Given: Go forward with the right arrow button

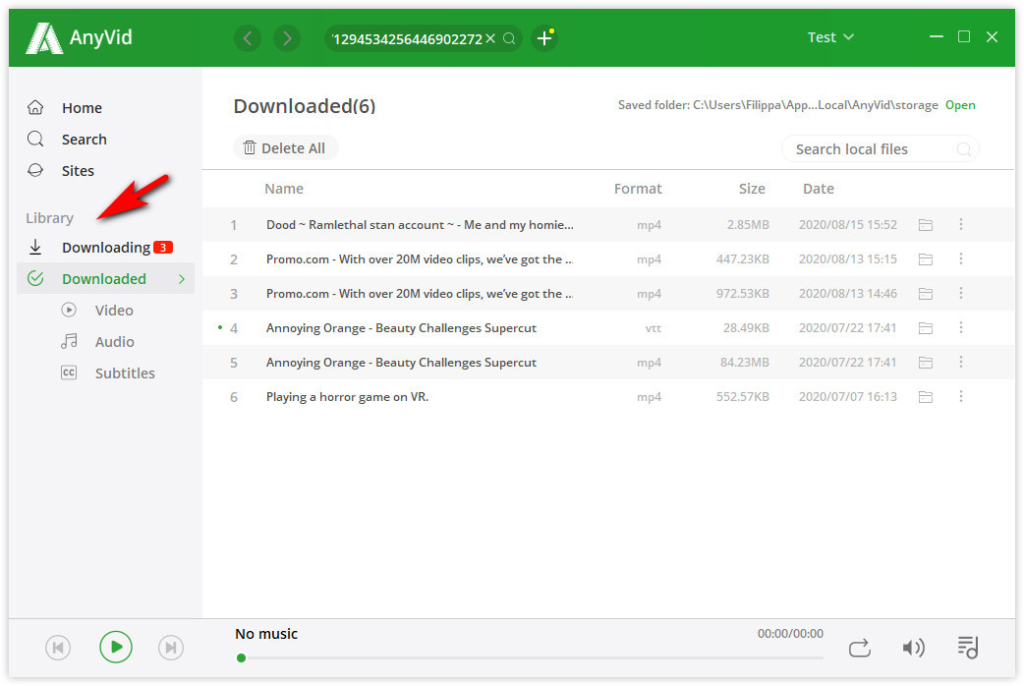Looking at the screenshot, I should coord(287,39).
